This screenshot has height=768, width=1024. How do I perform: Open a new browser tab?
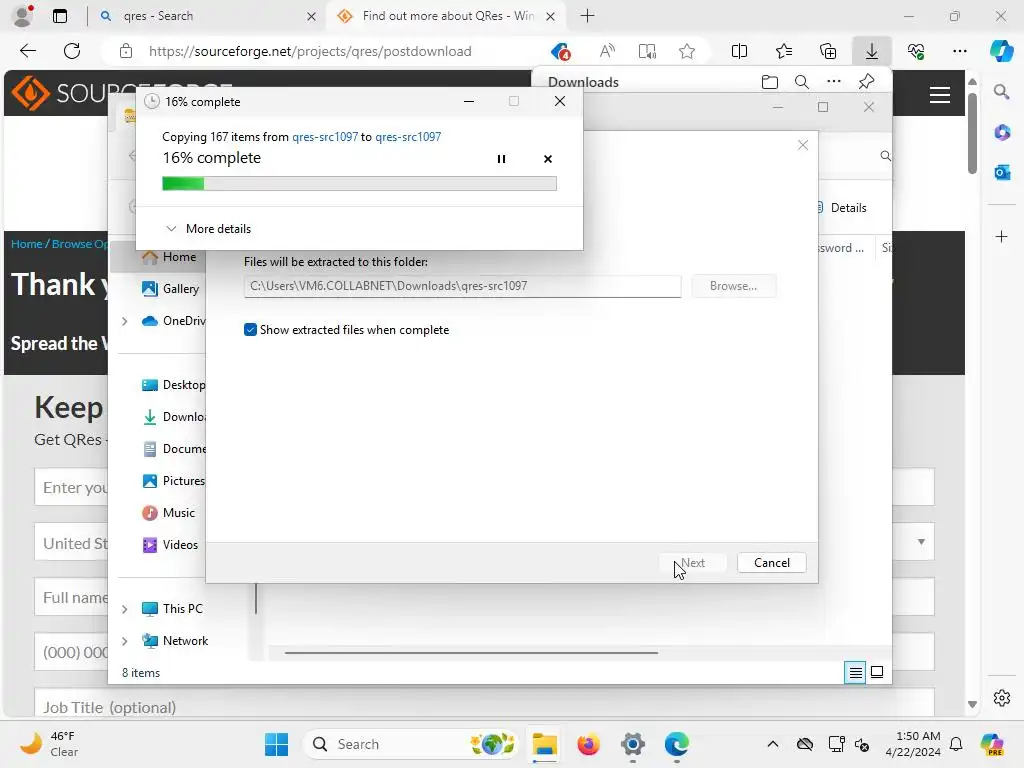pyautogui.click(x=587, y=16)
